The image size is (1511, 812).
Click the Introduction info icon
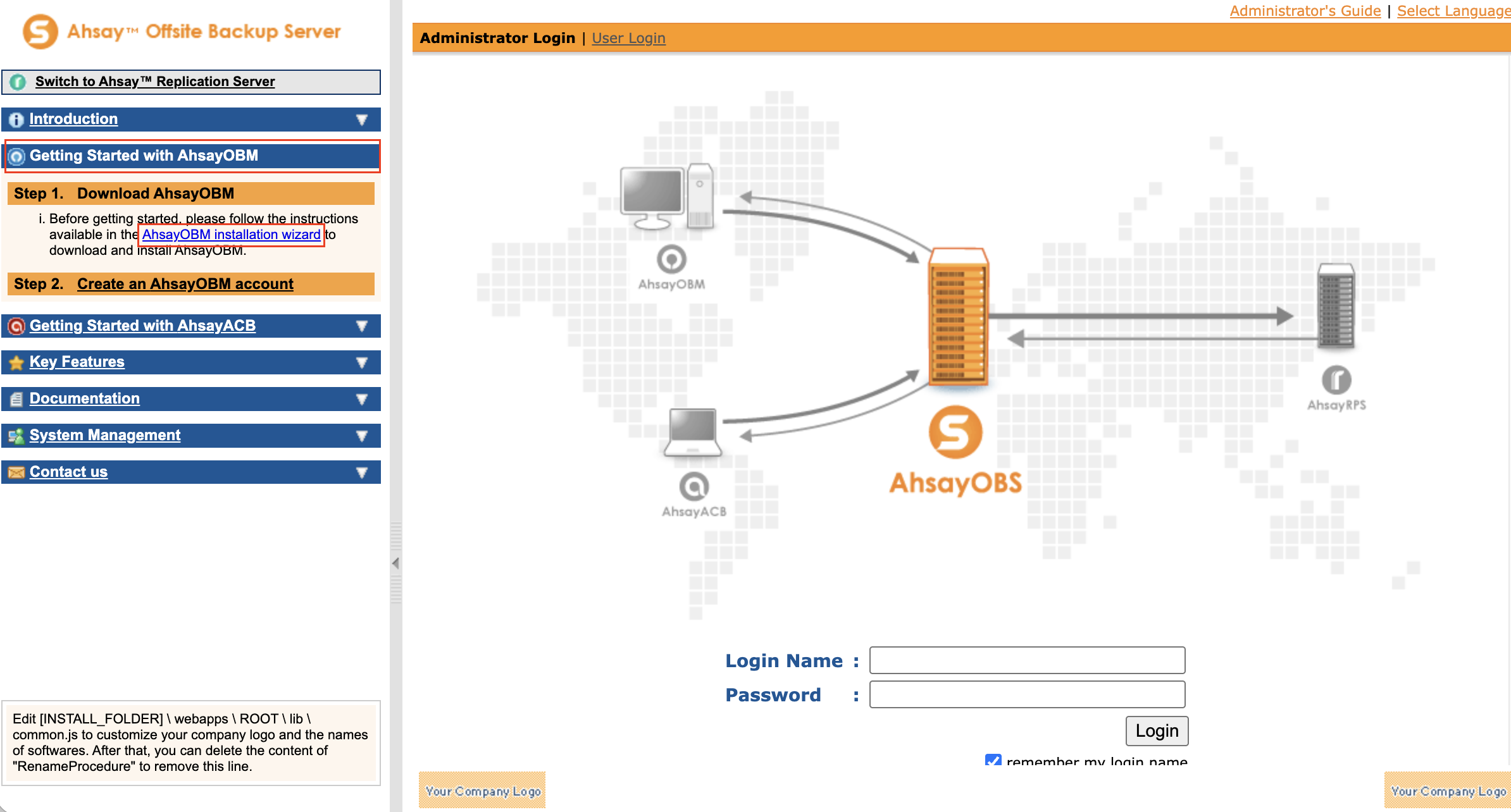[x=16, y=120]
